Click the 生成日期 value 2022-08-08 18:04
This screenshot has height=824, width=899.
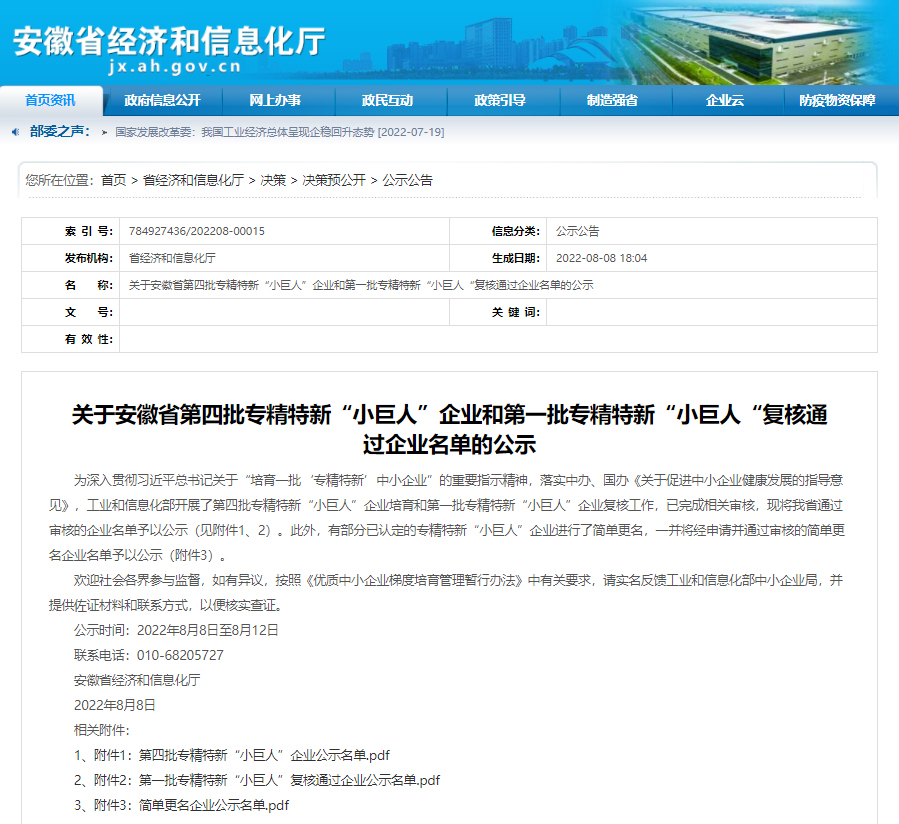point(601,258)
